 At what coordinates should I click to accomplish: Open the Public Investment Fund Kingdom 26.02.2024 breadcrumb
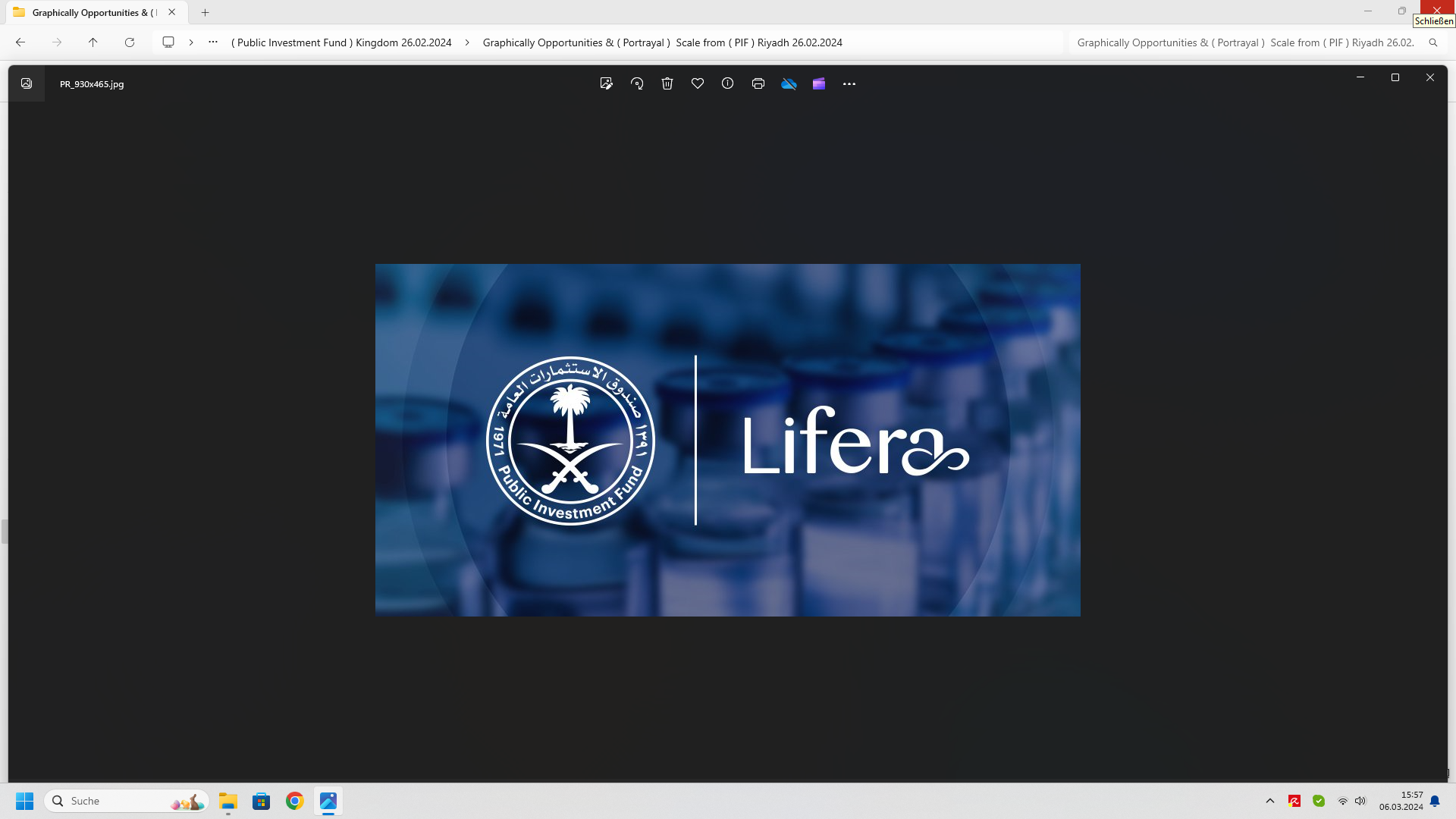point(341,42)
